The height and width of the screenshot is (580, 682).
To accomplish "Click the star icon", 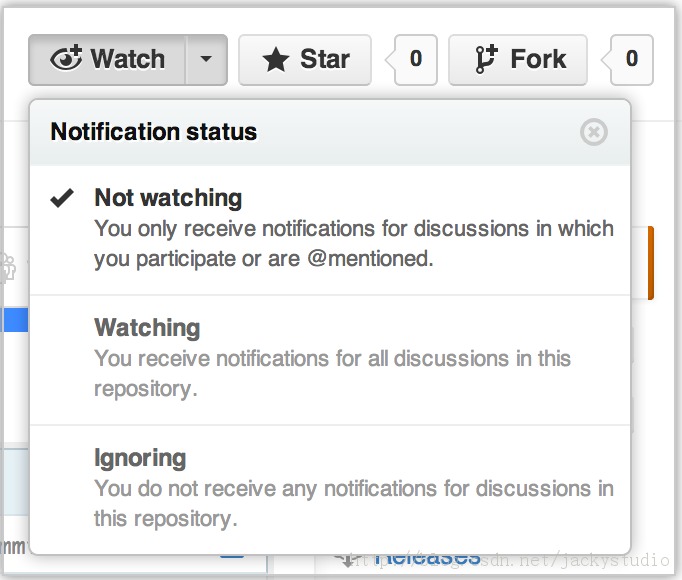I will pyautogui.click(x=276, y=60).
